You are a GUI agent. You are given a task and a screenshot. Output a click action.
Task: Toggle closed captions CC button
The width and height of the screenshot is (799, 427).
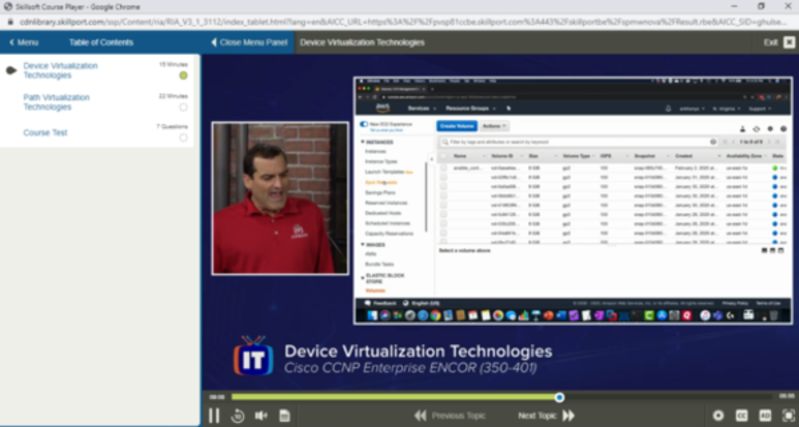[741, 416]
